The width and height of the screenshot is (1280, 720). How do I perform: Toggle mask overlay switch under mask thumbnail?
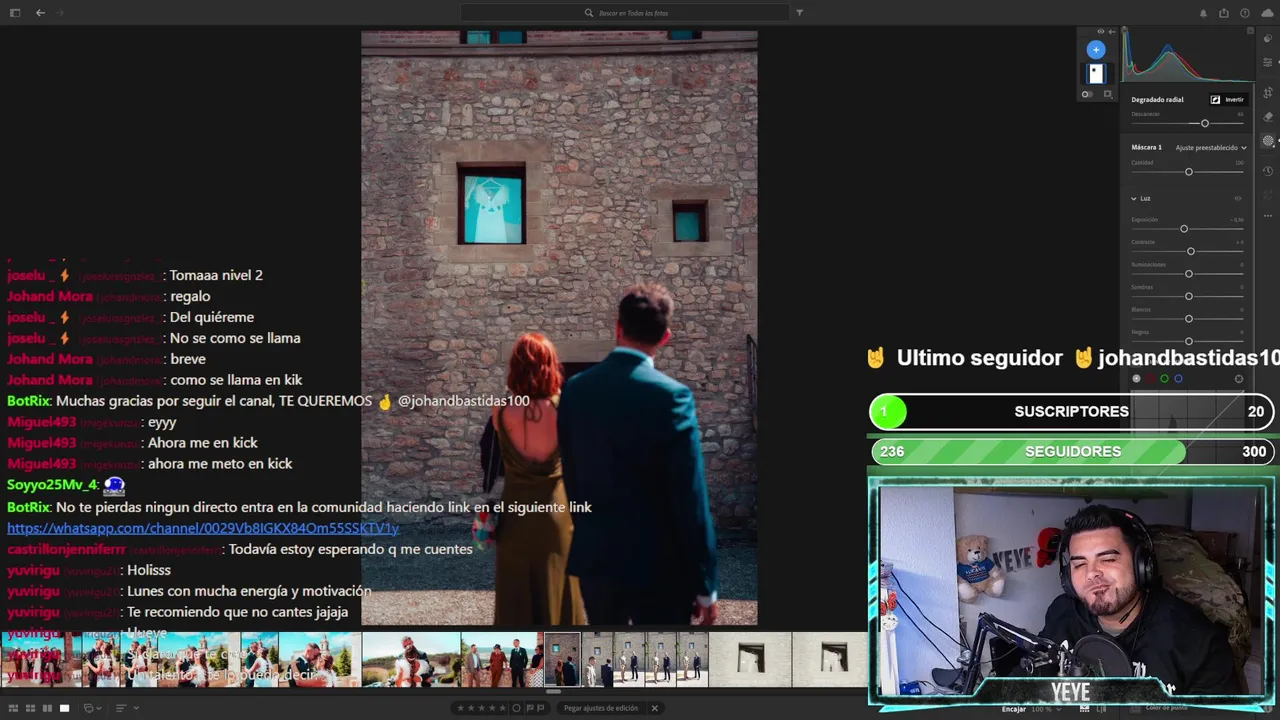tap(1086, 94)
